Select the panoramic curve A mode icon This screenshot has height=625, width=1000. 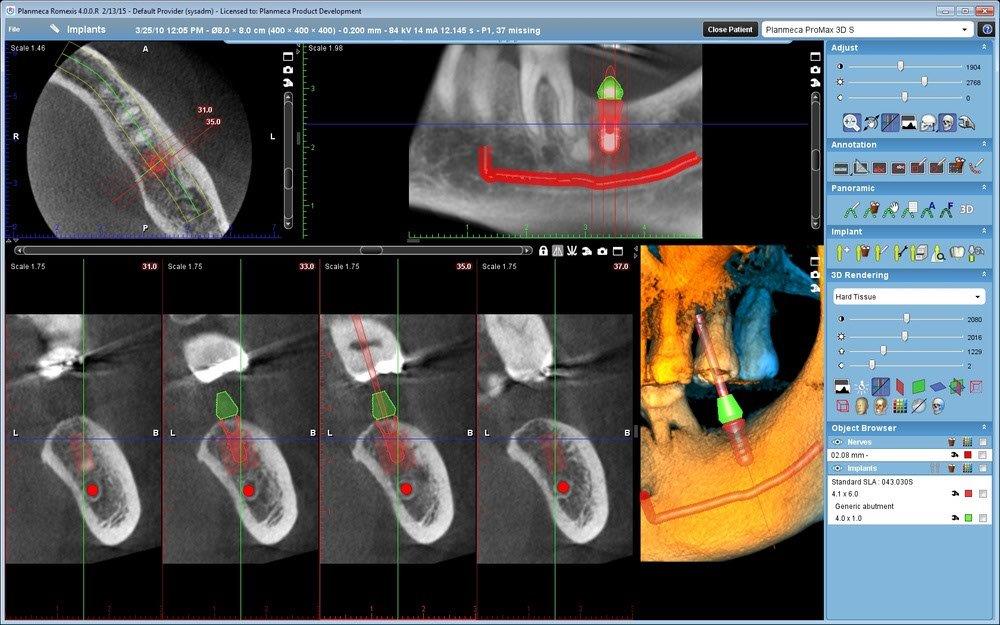(929, 209)
